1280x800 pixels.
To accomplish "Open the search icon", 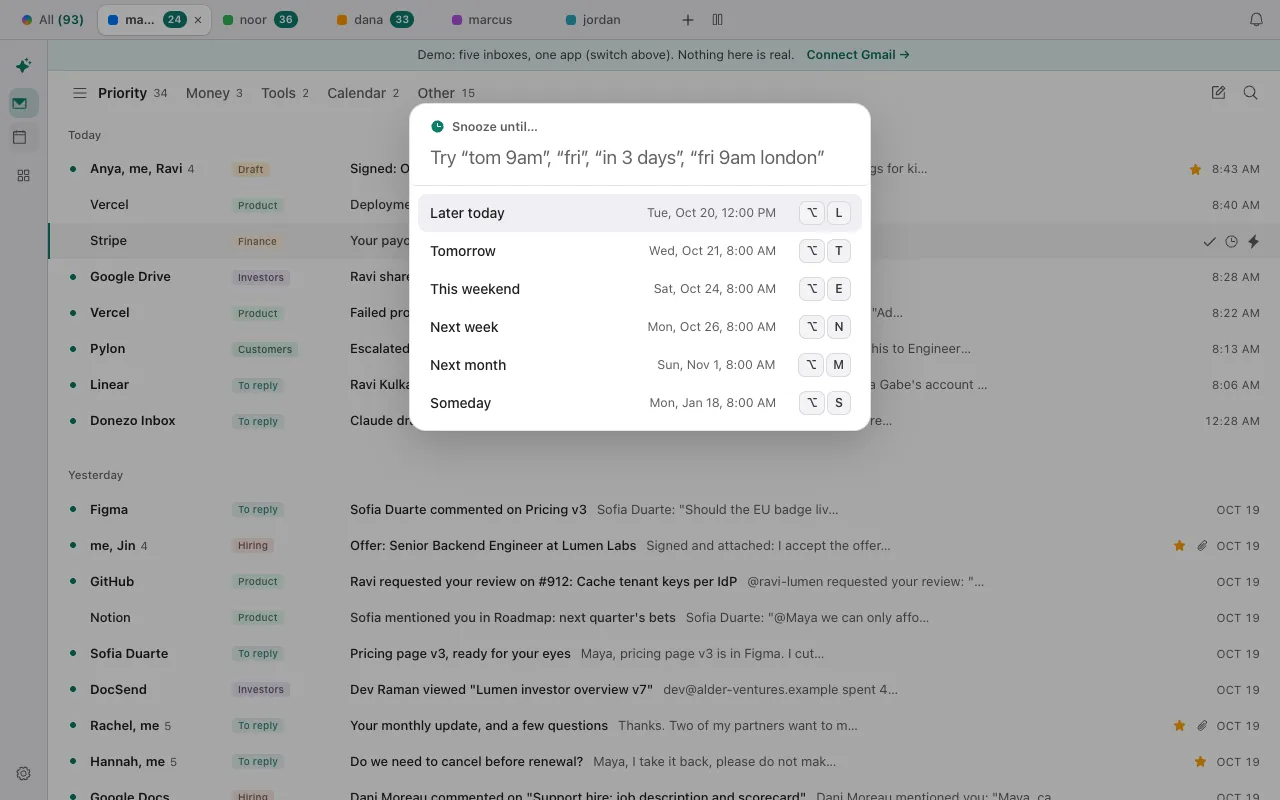I will click(x=1250, y=93).
